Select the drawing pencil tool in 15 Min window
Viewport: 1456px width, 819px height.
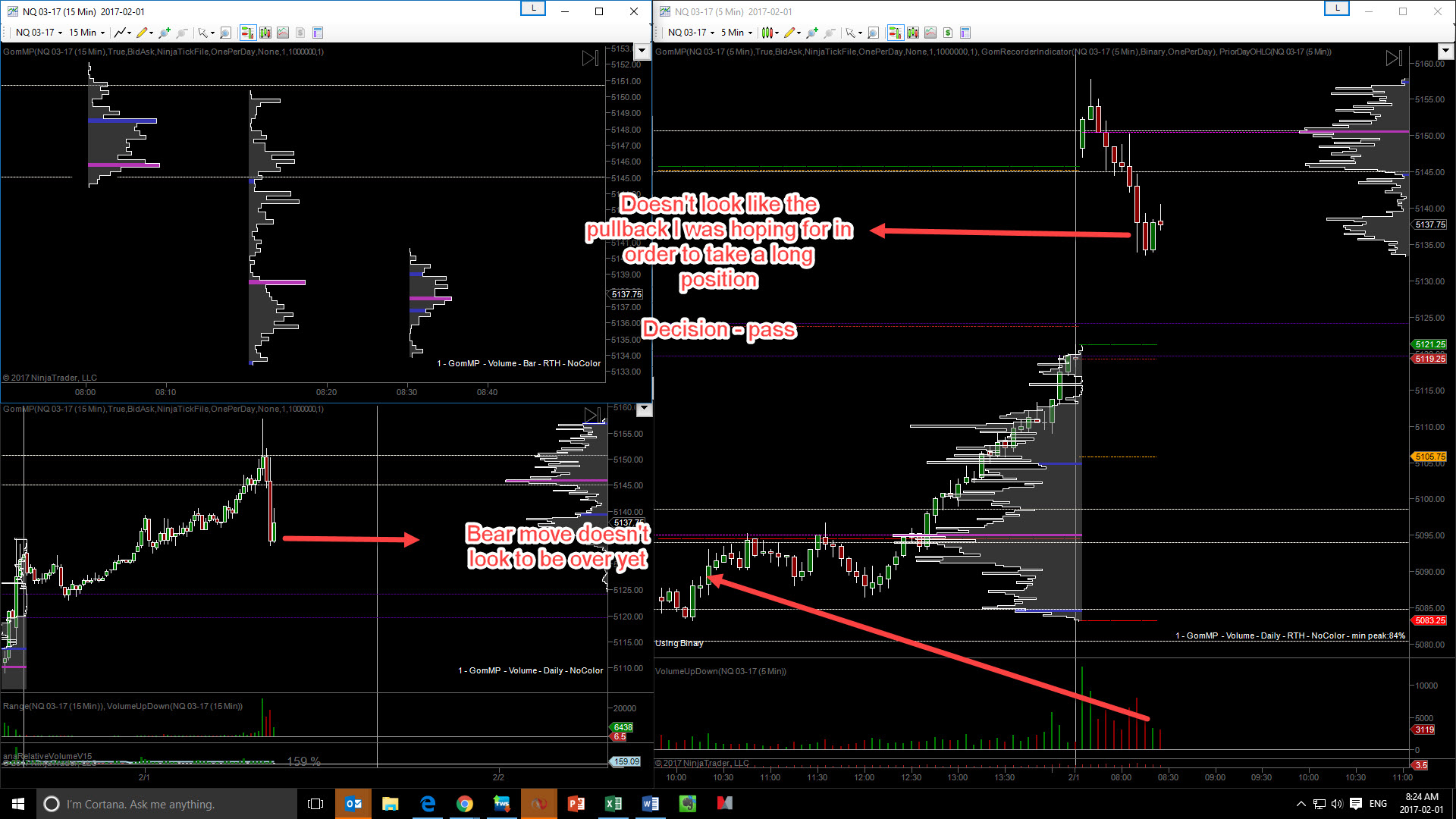pyautogui.click(x=141, y=33)
